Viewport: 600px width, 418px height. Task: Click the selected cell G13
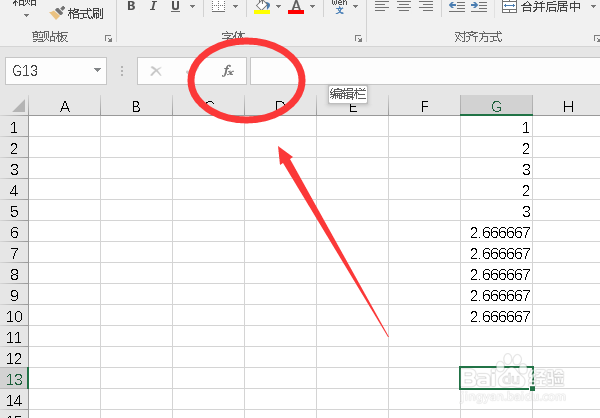pyautogui.click(x=496, y=378)
